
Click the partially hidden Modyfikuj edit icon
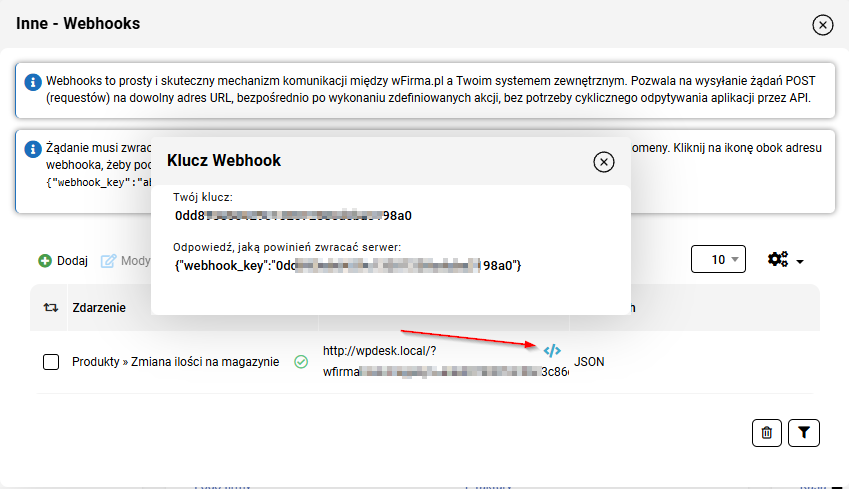[108, 261]
